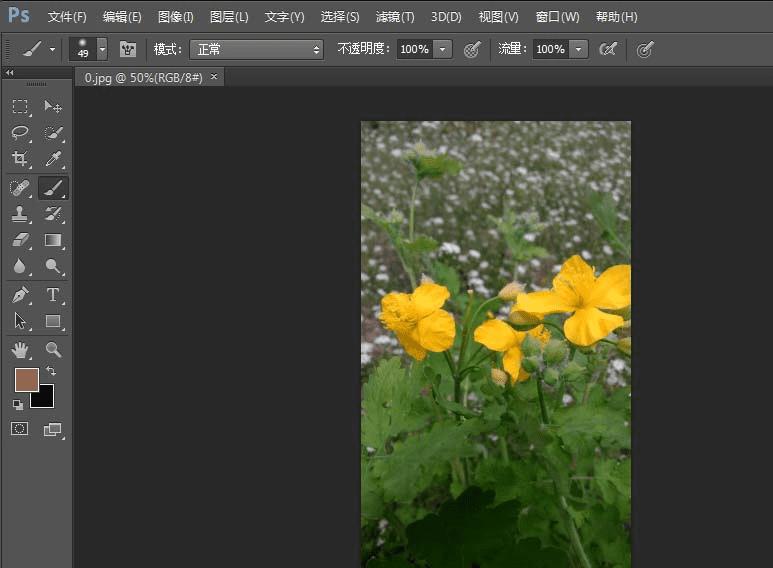Image resolution: width=773 pixels, height=568 pixels.
Task: Reset default foreground and background colors
Action: tap(18, 405)
